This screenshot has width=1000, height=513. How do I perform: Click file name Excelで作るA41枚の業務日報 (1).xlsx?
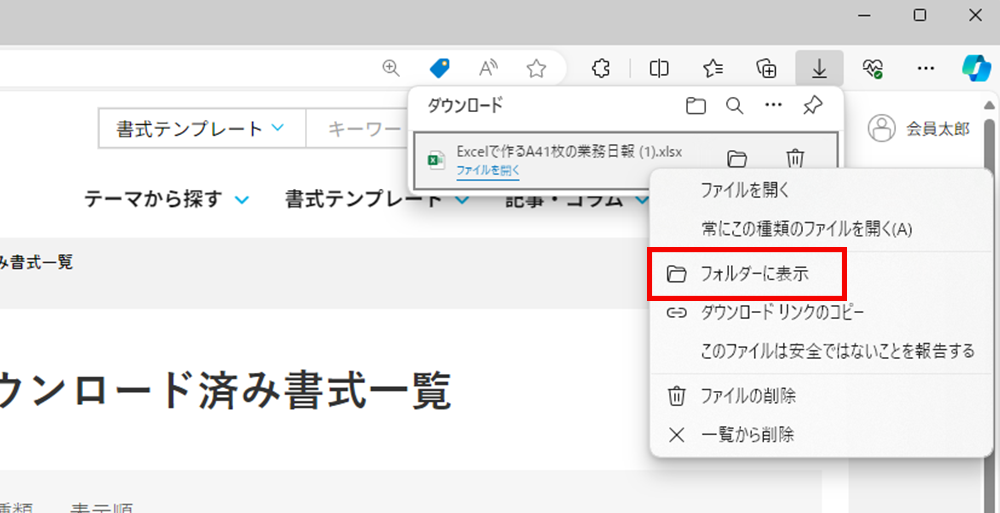[569, 151]
